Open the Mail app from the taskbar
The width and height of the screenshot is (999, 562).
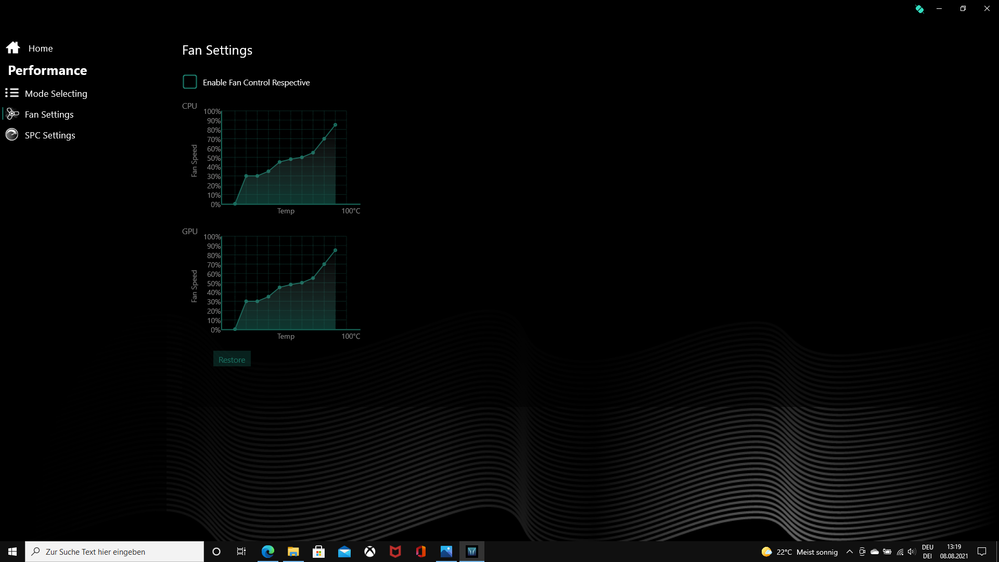click(344, 551)
